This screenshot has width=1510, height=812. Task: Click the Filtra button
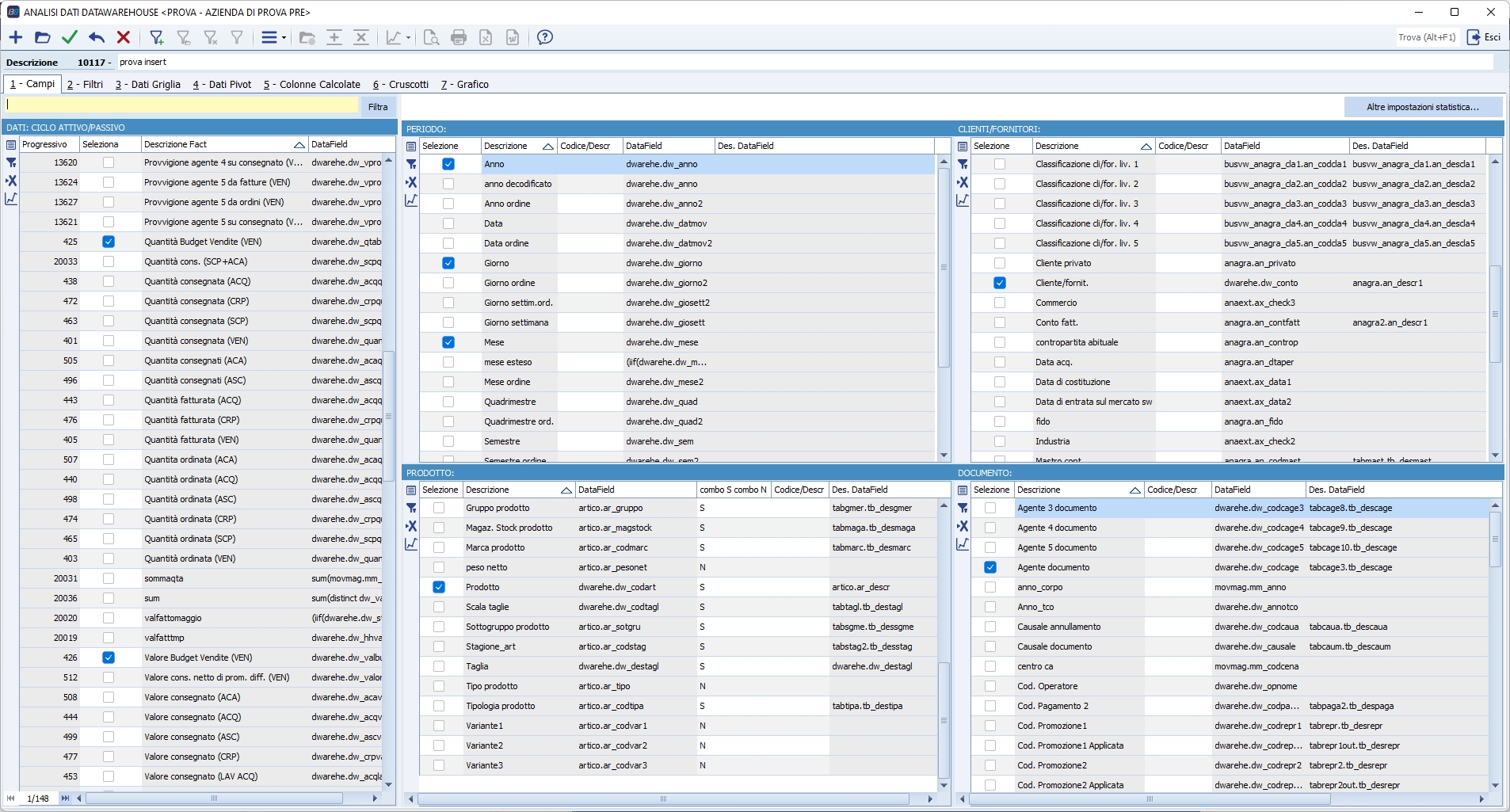click(378, 107)
